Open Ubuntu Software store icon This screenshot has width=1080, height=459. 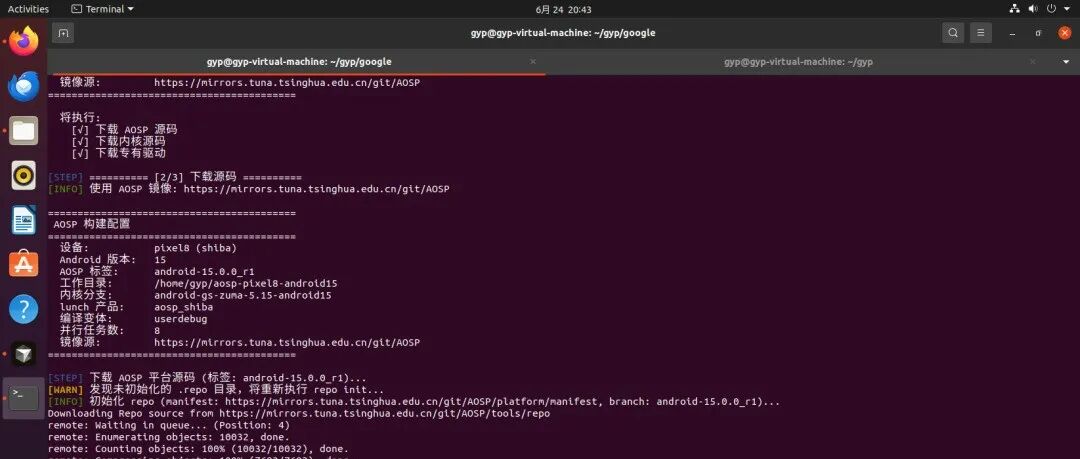[x=23, y=264]
